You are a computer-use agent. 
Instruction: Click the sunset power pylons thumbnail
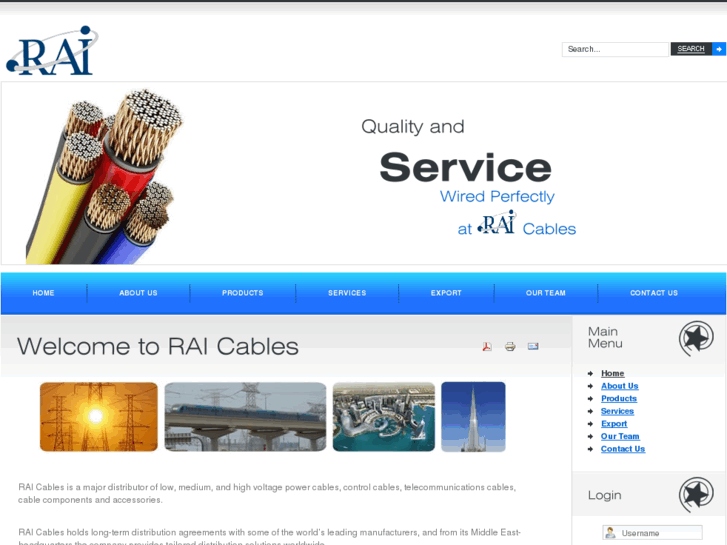click(99, 417)
